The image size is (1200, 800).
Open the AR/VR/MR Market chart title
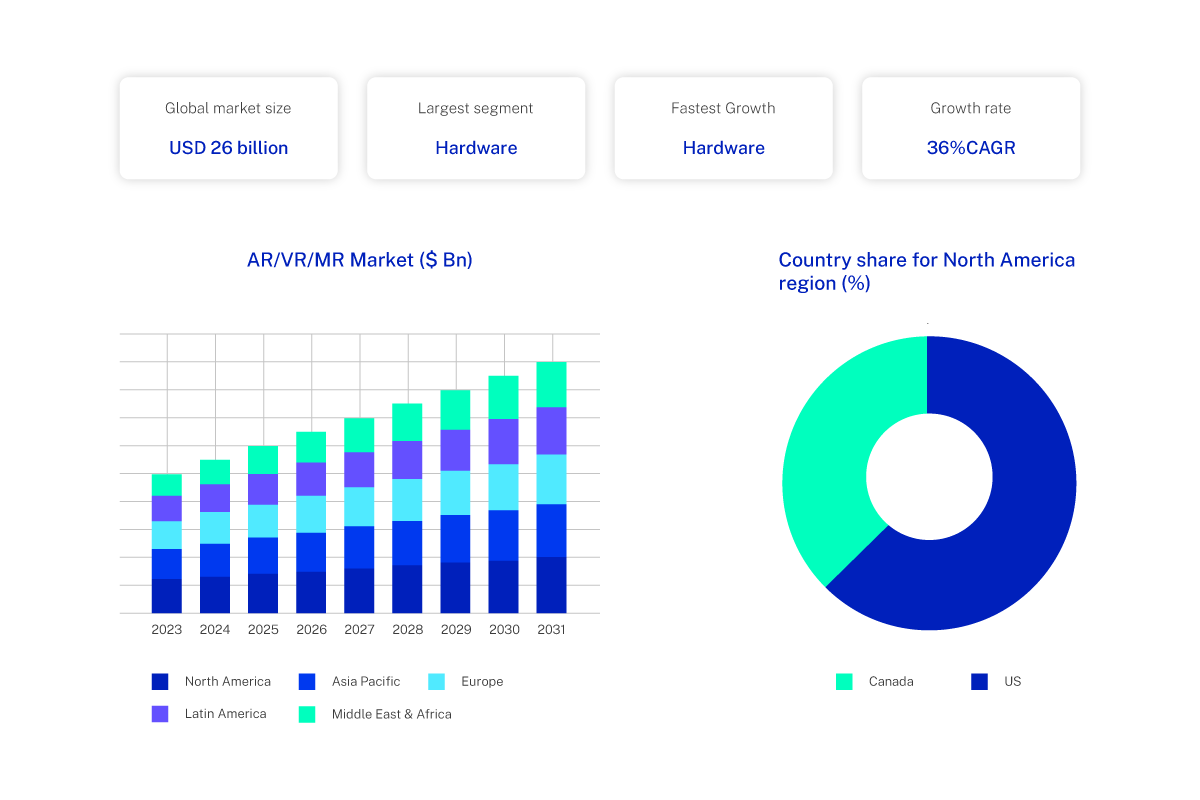pyautogui.click(x=360, y=259)
